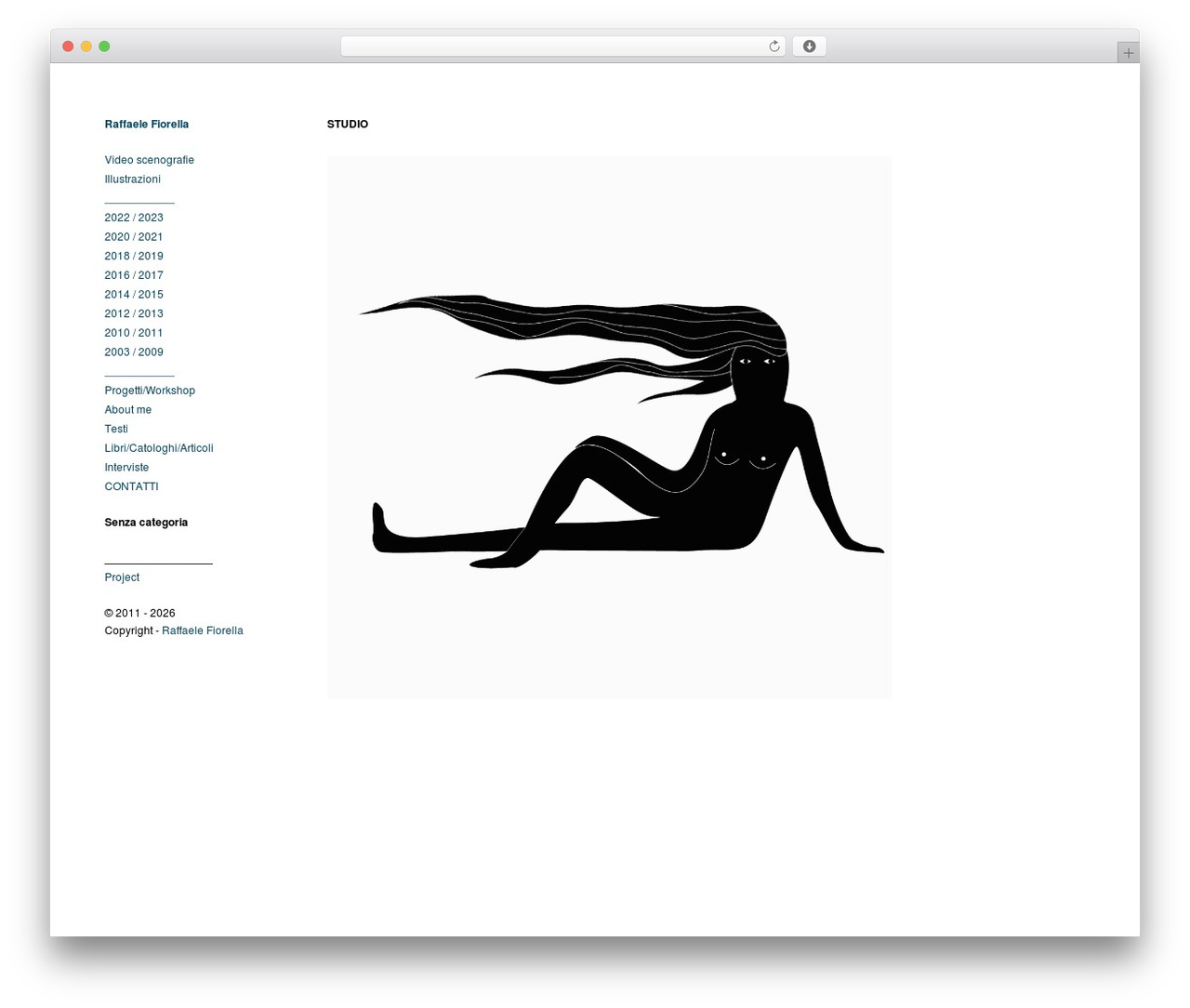Open Progetti/Workshop page
1190x1008 pixels.
coord(150,391)
